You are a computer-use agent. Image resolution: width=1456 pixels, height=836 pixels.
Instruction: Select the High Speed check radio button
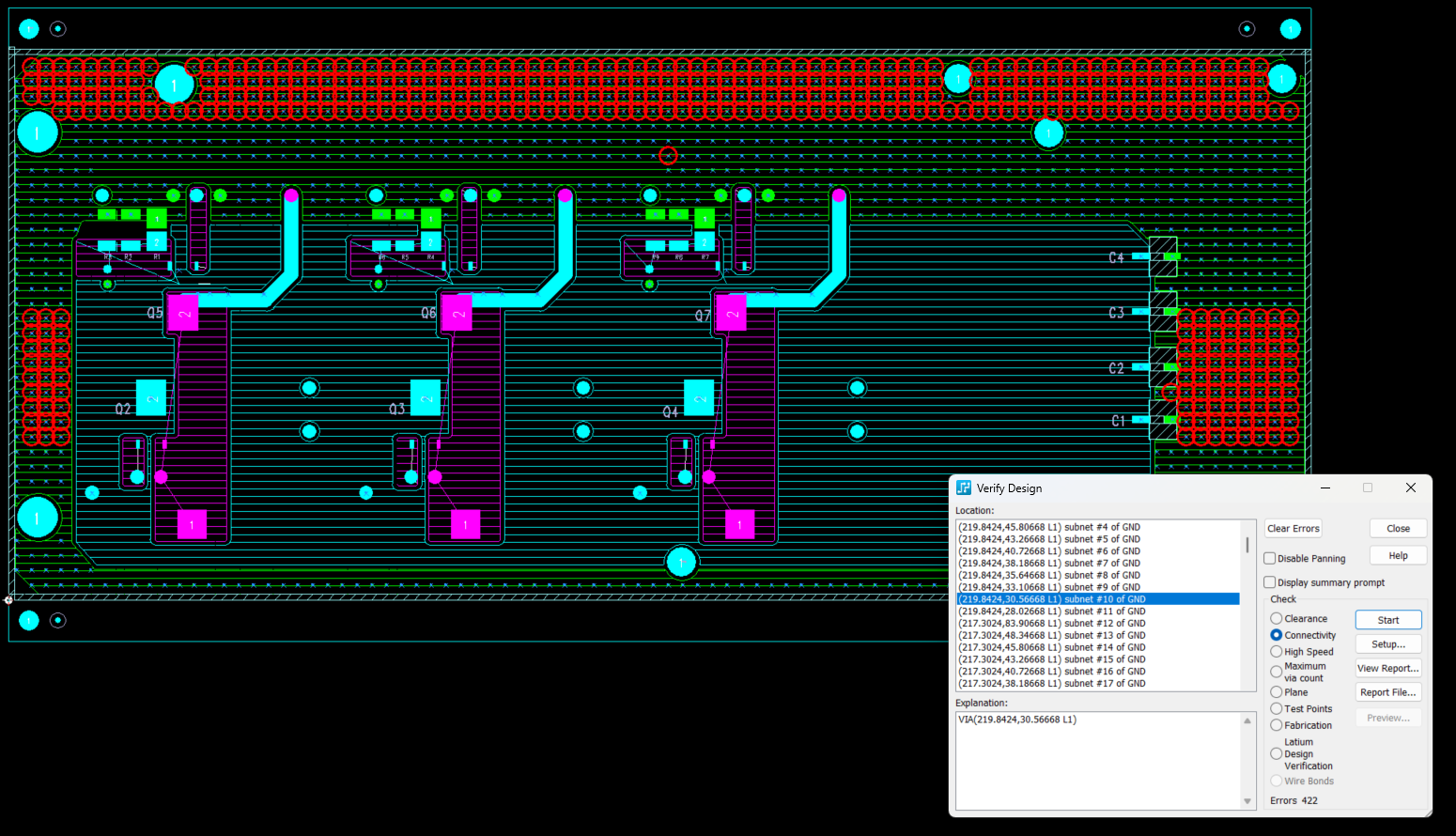coord(1277,652)
